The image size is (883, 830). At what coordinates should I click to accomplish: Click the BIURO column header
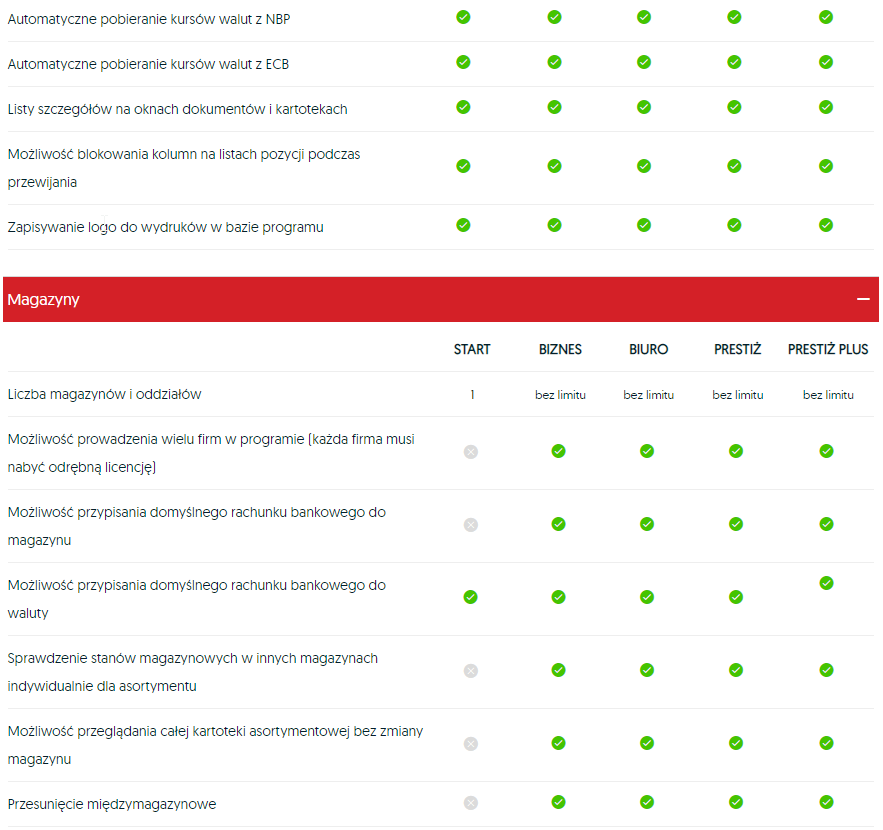pyautogui.click(x=649, y=349)
